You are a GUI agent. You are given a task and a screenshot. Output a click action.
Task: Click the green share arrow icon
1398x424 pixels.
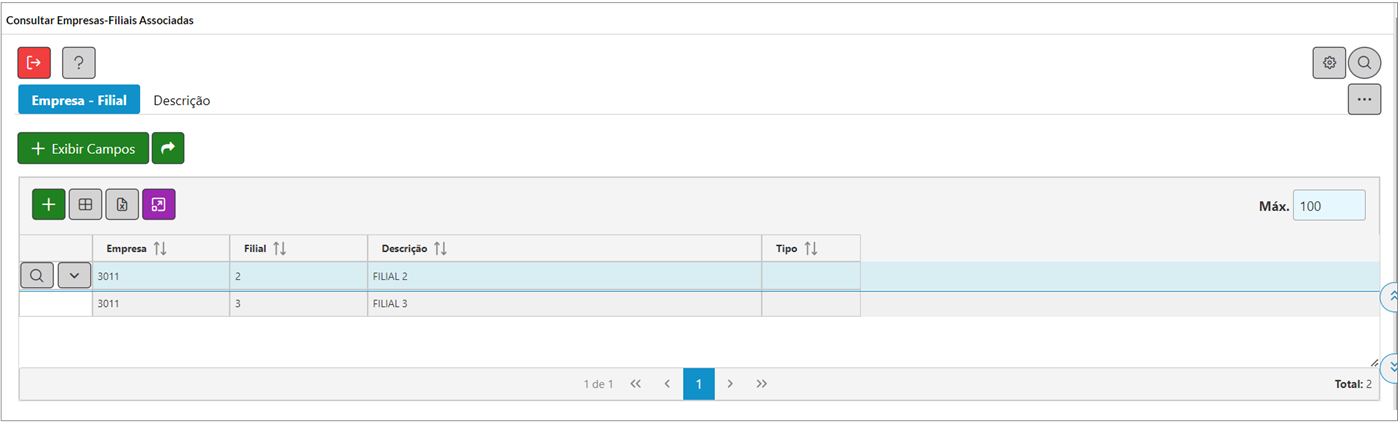click(168, 148)
